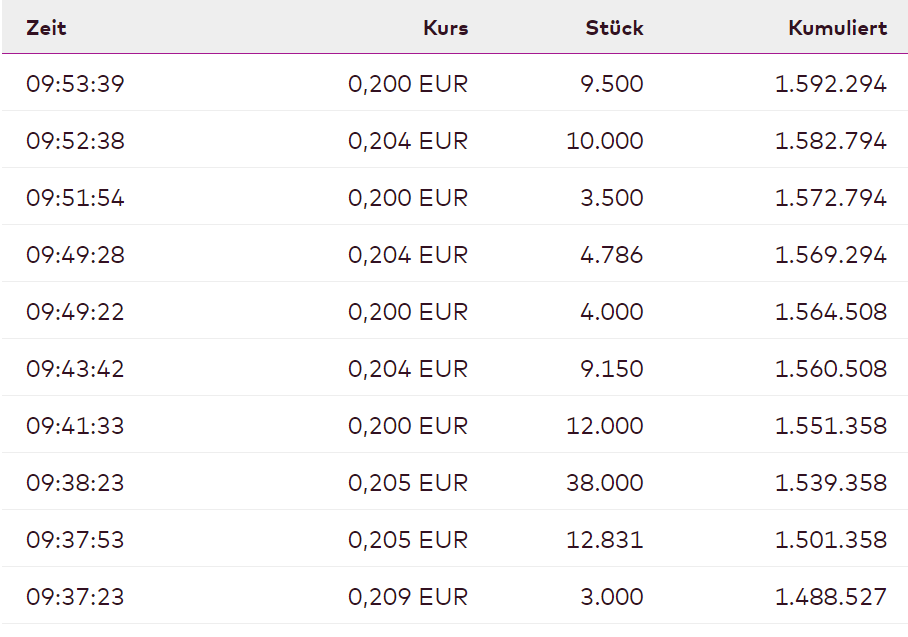Select cumulative value 1.572.794
The height and width of the screenshot is (637, 908).
tap(830, 198)
